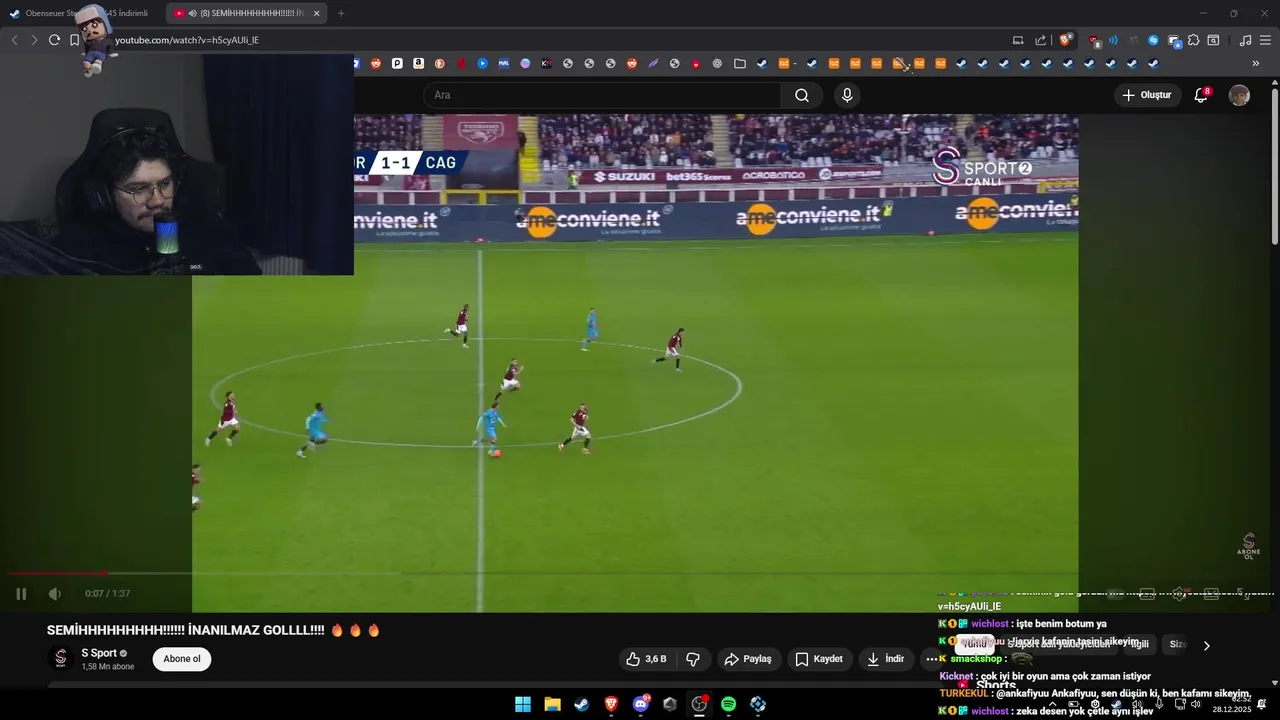This screenshot has width=1280, height=720.
Task: Like the video showing 3,6 B
Action: 646,659
